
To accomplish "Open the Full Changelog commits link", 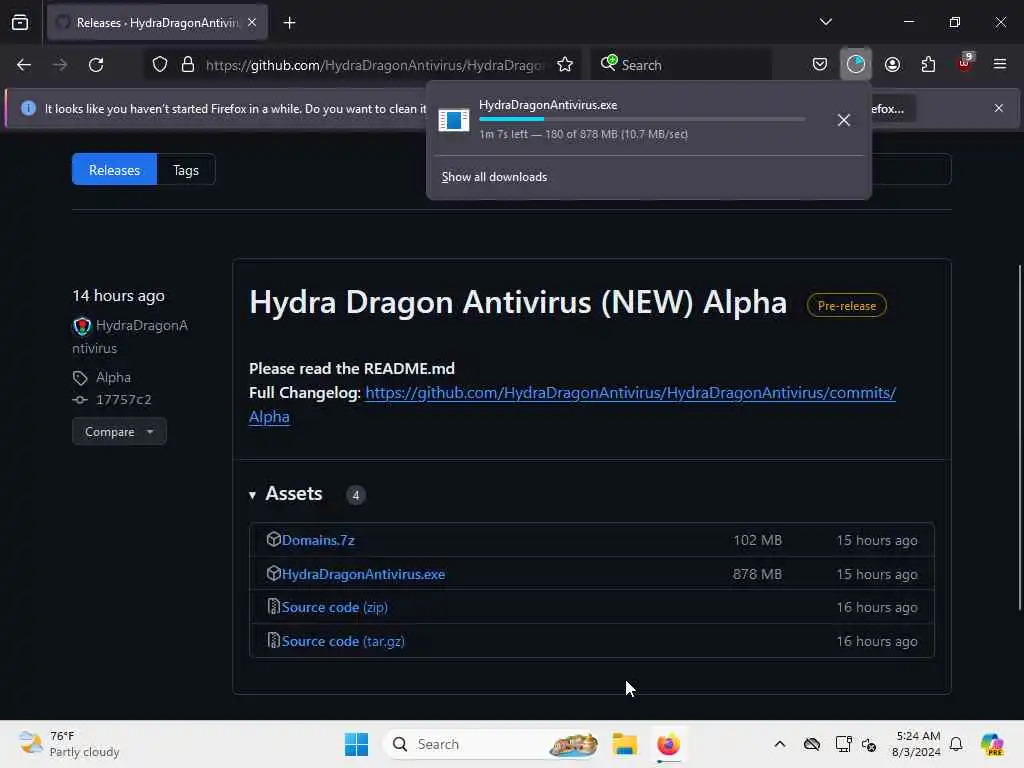I will 572,404.
